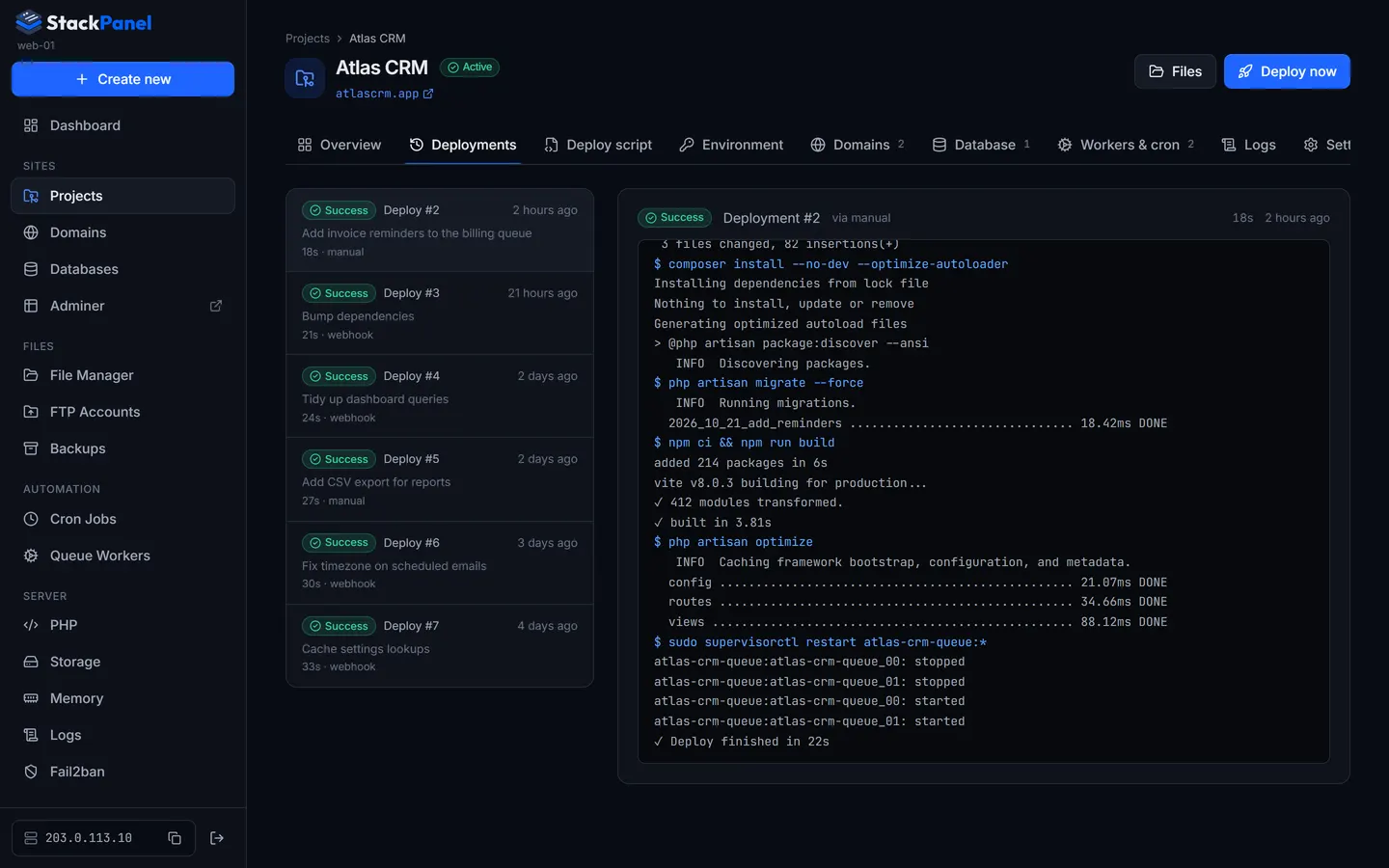Select Deploy #5 Add CSV export
1389x868 pixels.
click(x=440, y=479)
